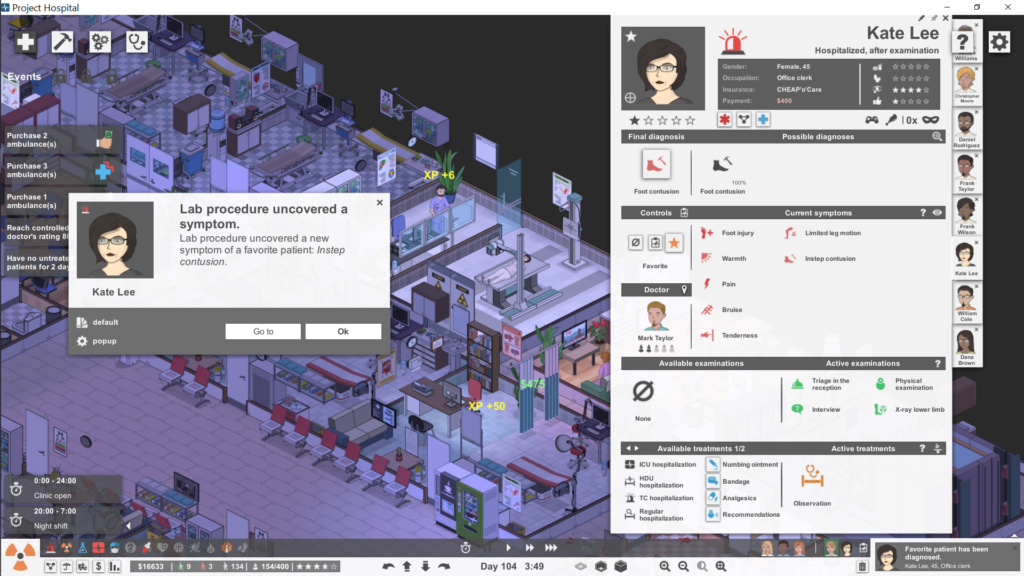Viewport: 1024px width, 576px height.
Task: Click the Go to button
Action: [263, 331]
